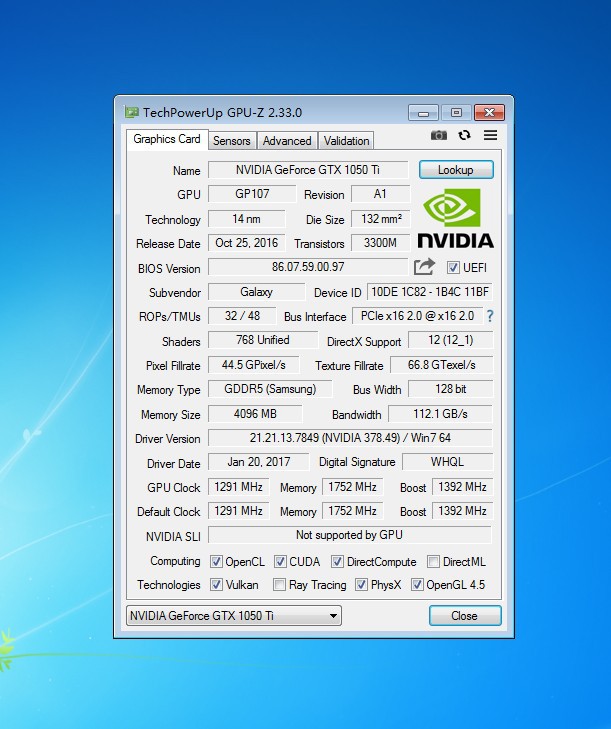Click the Bus Interface question mark
611x729 pixels.
pos(490,316)
